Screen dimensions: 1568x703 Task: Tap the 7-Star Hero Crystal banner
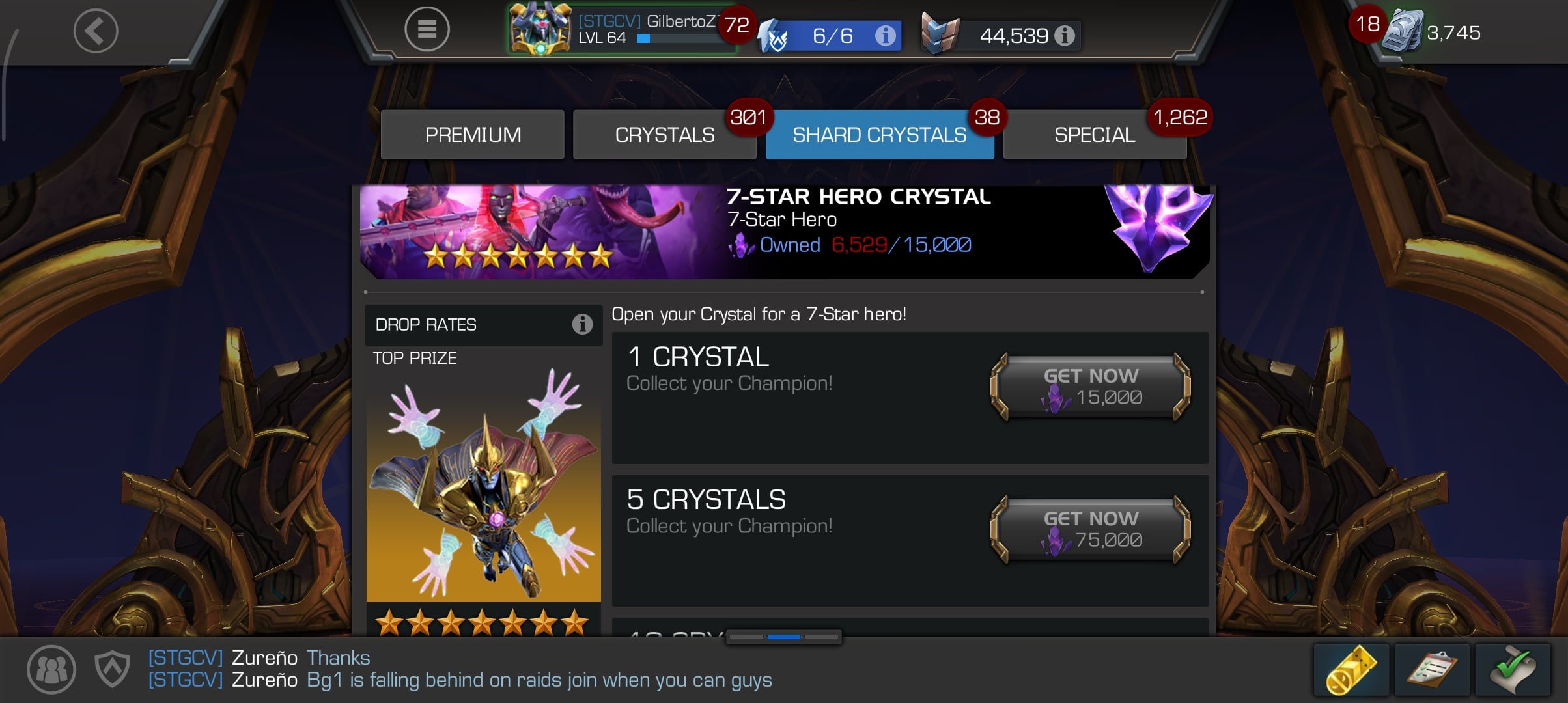tap(785, 232)
